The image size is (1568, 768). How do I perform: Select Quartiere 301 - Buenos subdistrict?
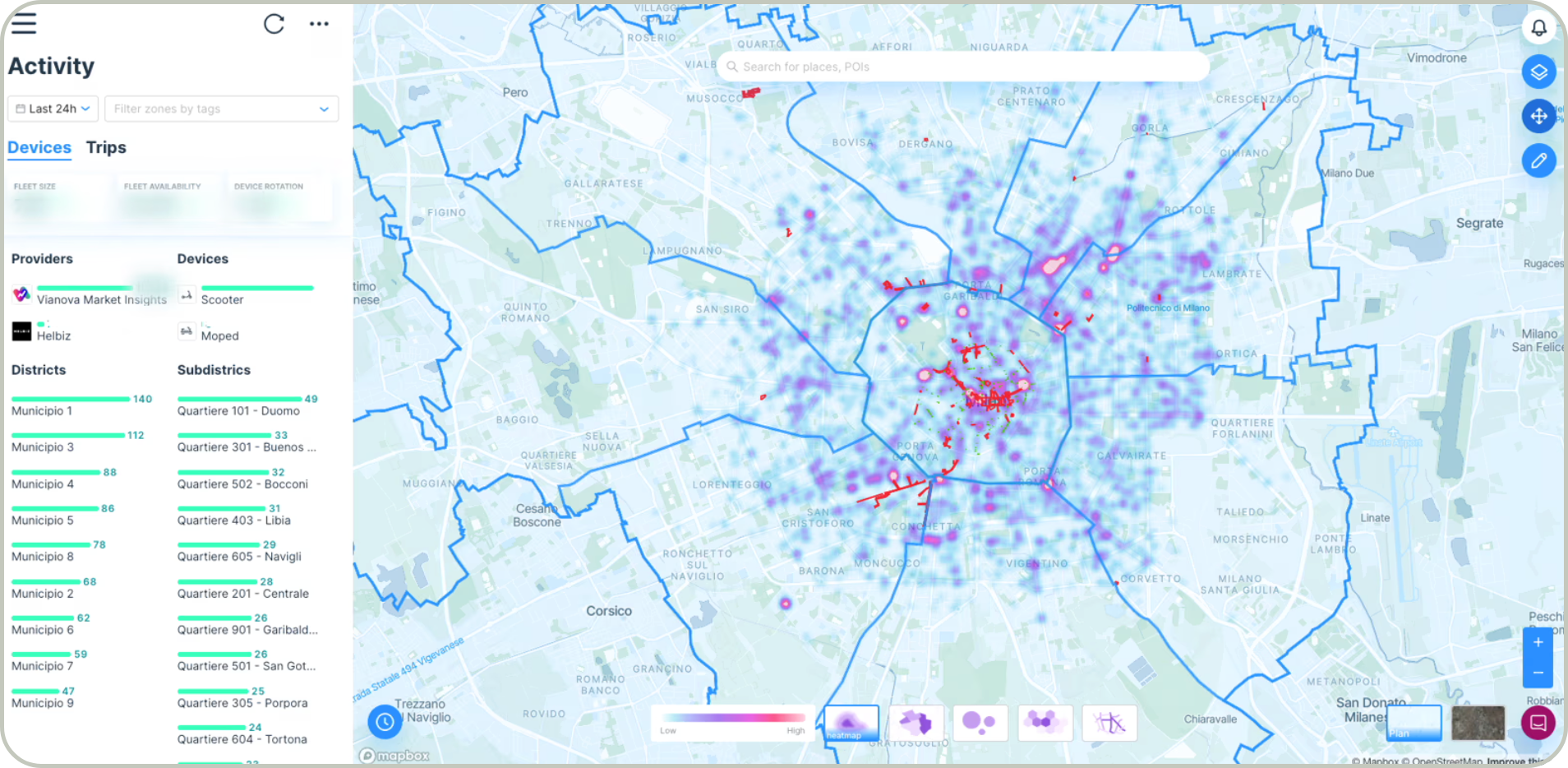tap(247, 442)
